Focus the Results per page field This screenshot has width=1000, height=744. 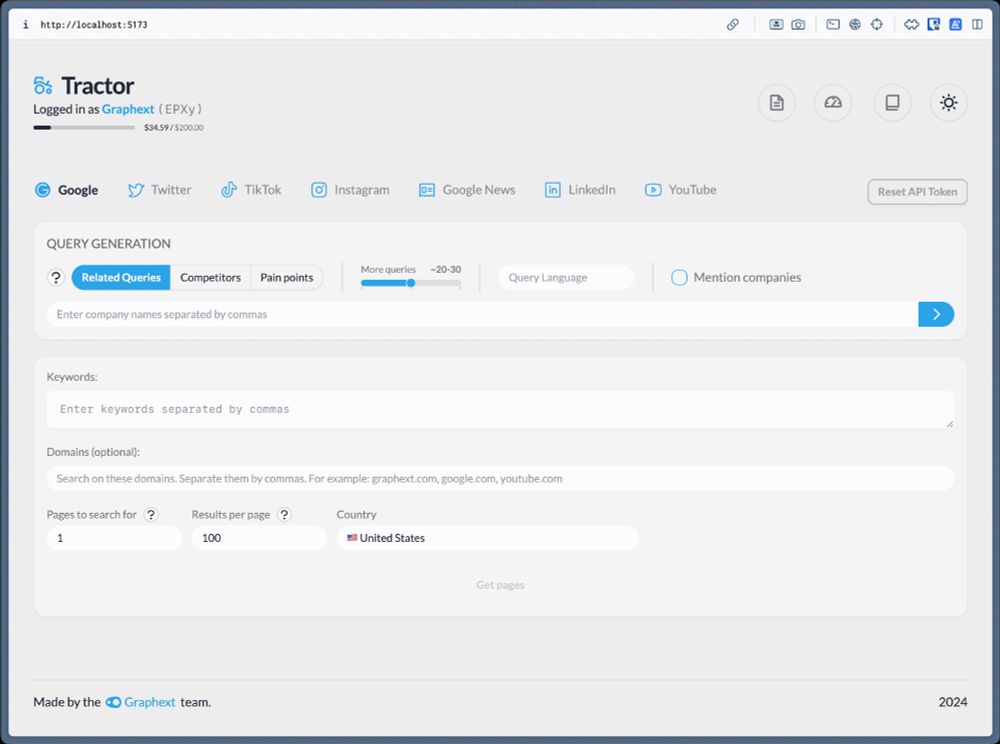tap(260, 538)
